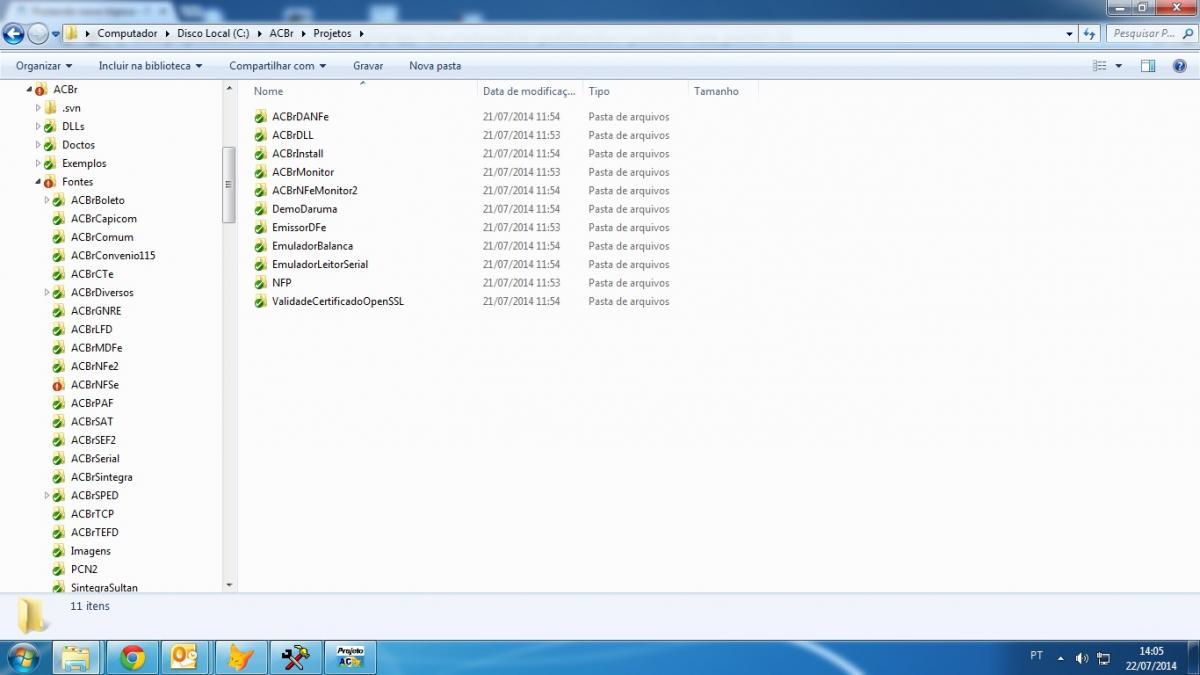This screenshot has width=1200, height=675.
Task: Create a Nova pasta
Action: [x=435, y=66]
